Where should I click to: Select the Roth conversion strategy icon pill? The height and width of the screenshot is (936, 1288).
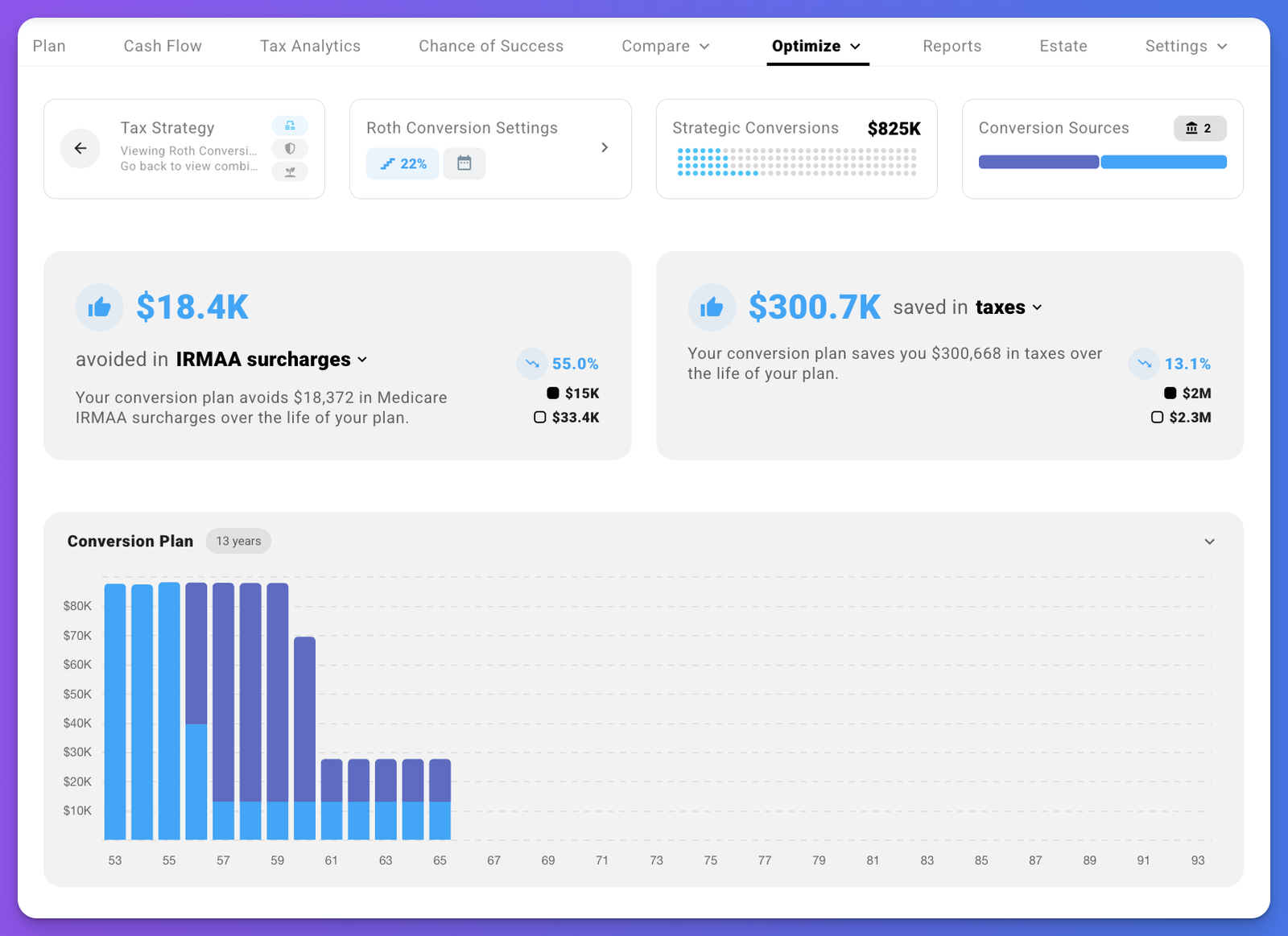pyautogui.click(x=290, y=126)
